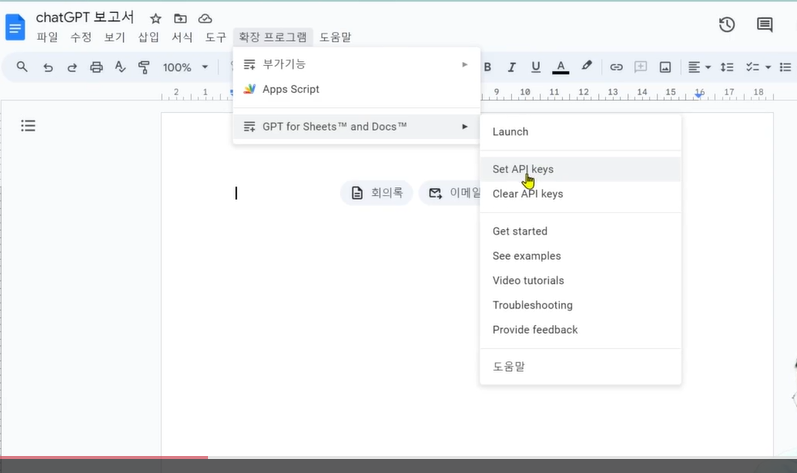Open version history clock icon
Screen dimensions: 797x473
[x=727, y=24]
